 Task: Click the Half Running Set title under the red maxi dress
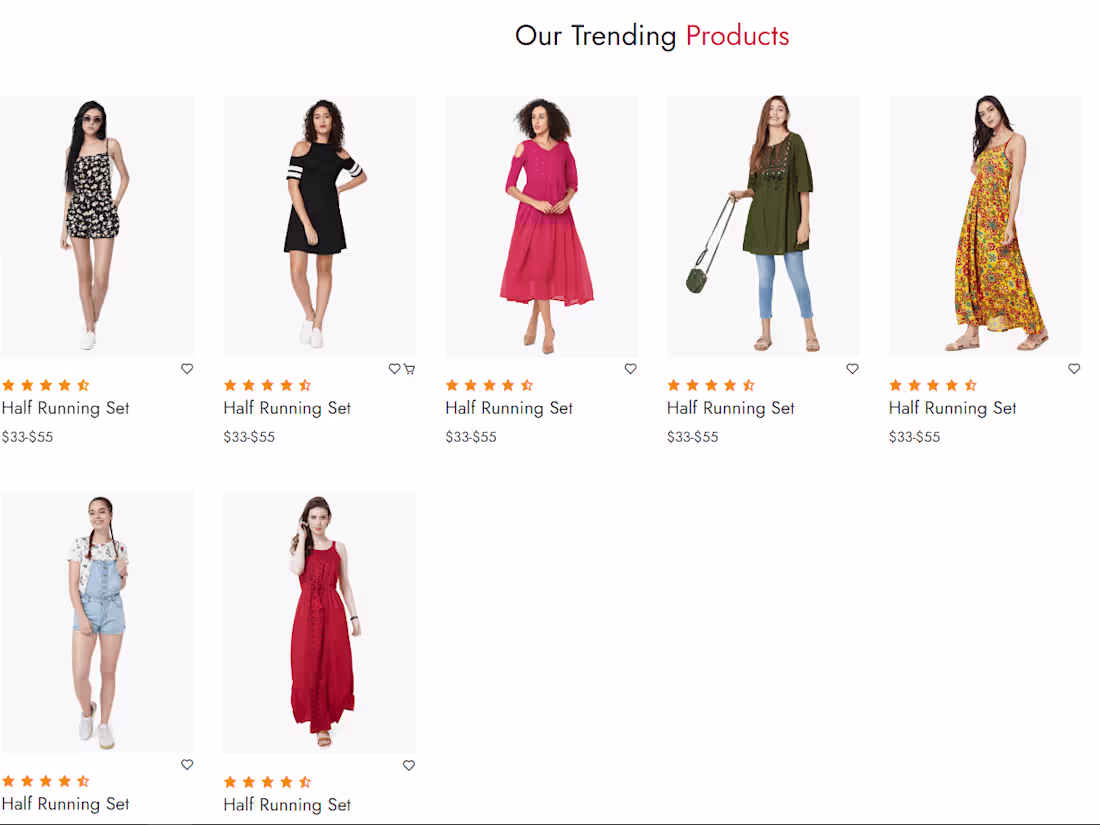pyautogui.click(x=287, y=804)
